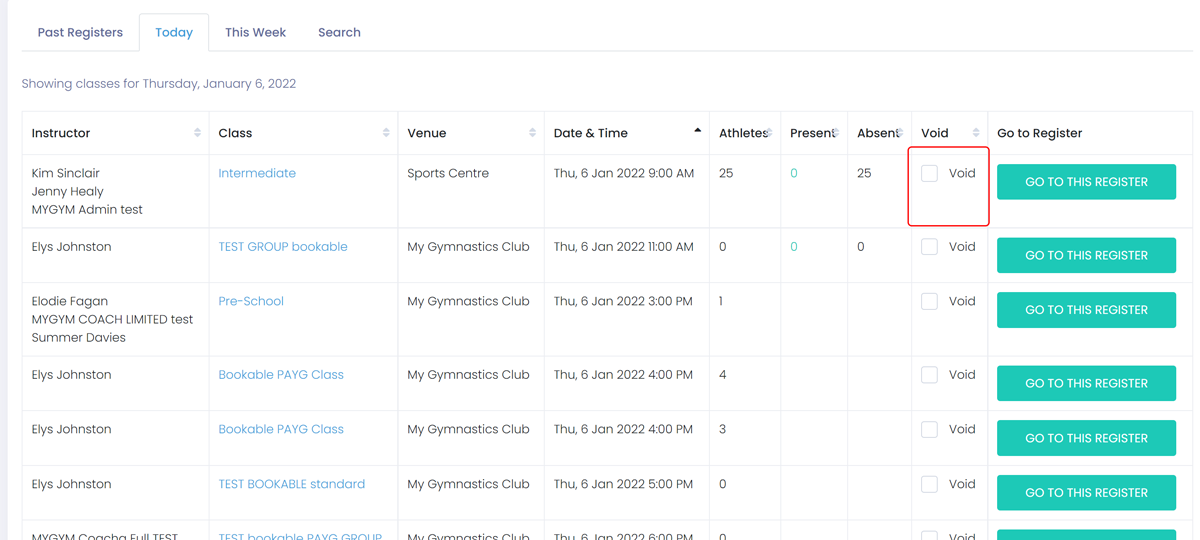
Task: Go to register for TEST BOOKABLE standard
Action: click(x=1086, y=493)
